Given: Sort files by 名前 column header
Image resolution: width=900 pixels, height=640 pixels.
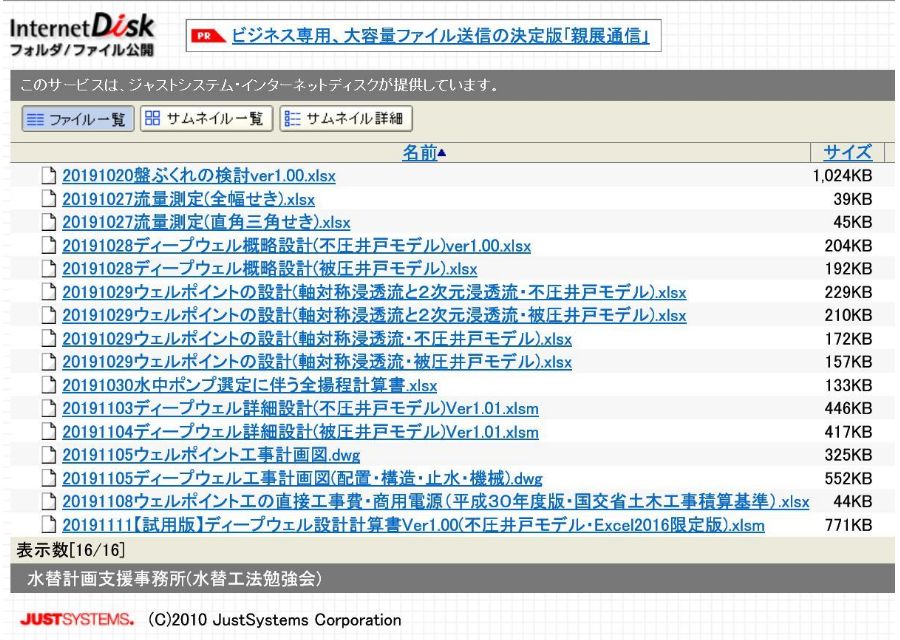Looking at the screenshot, I should pyautogui.click(x=420, y=153).
